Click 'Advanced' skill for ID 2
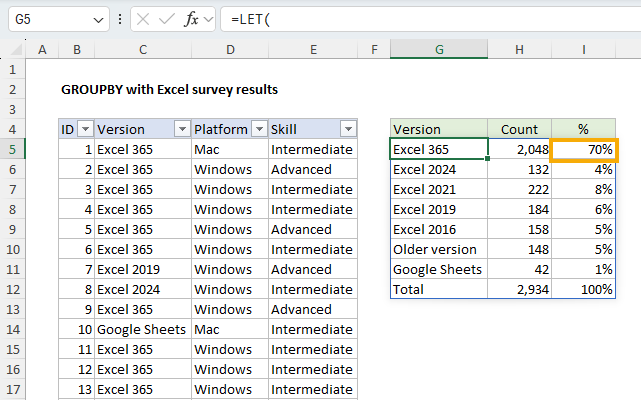 coord(313,169)
